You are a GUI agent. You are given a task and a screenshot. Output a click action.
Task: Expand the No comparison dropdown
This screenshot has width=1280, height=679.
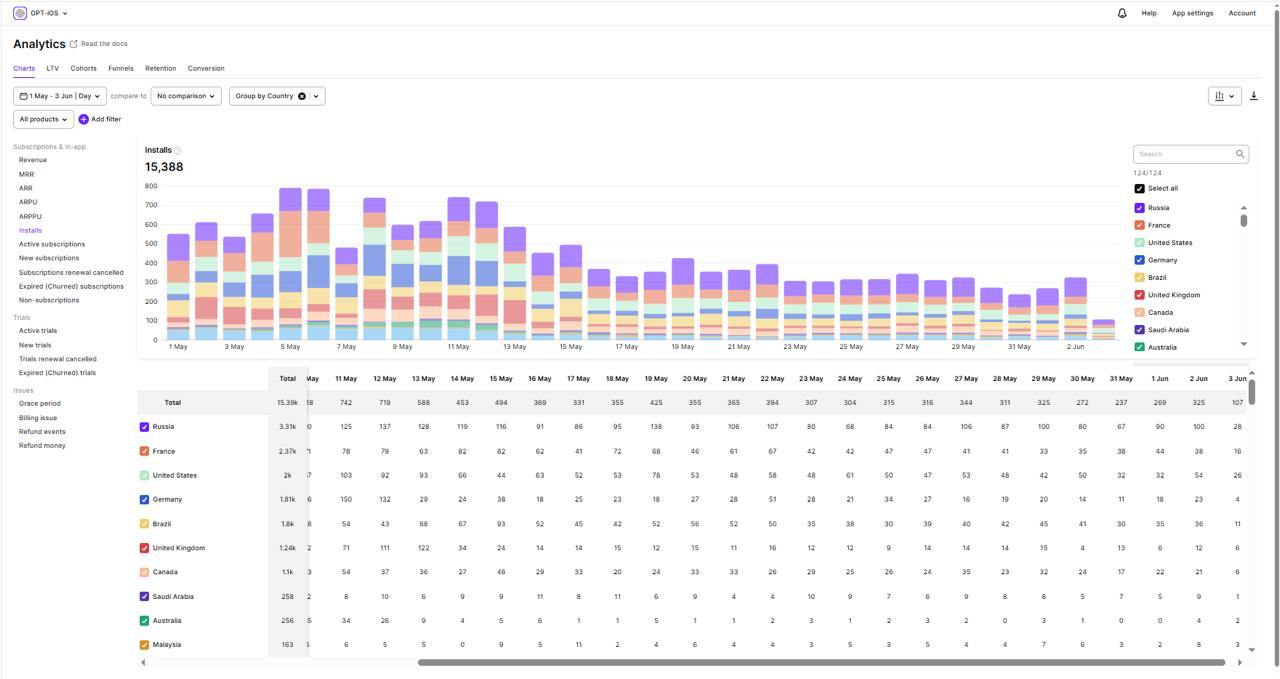click(186, 96)
